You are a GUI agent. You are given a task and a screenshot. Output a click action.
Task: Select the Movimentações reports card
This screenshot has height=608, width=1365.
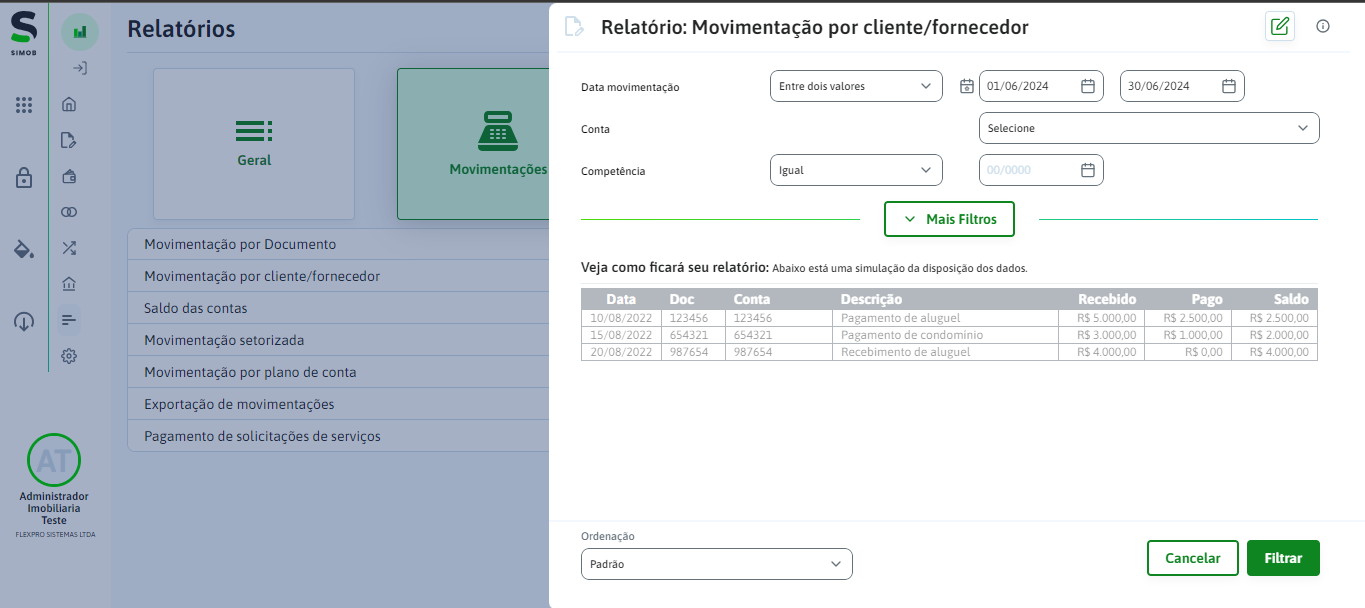click(474, 144)
